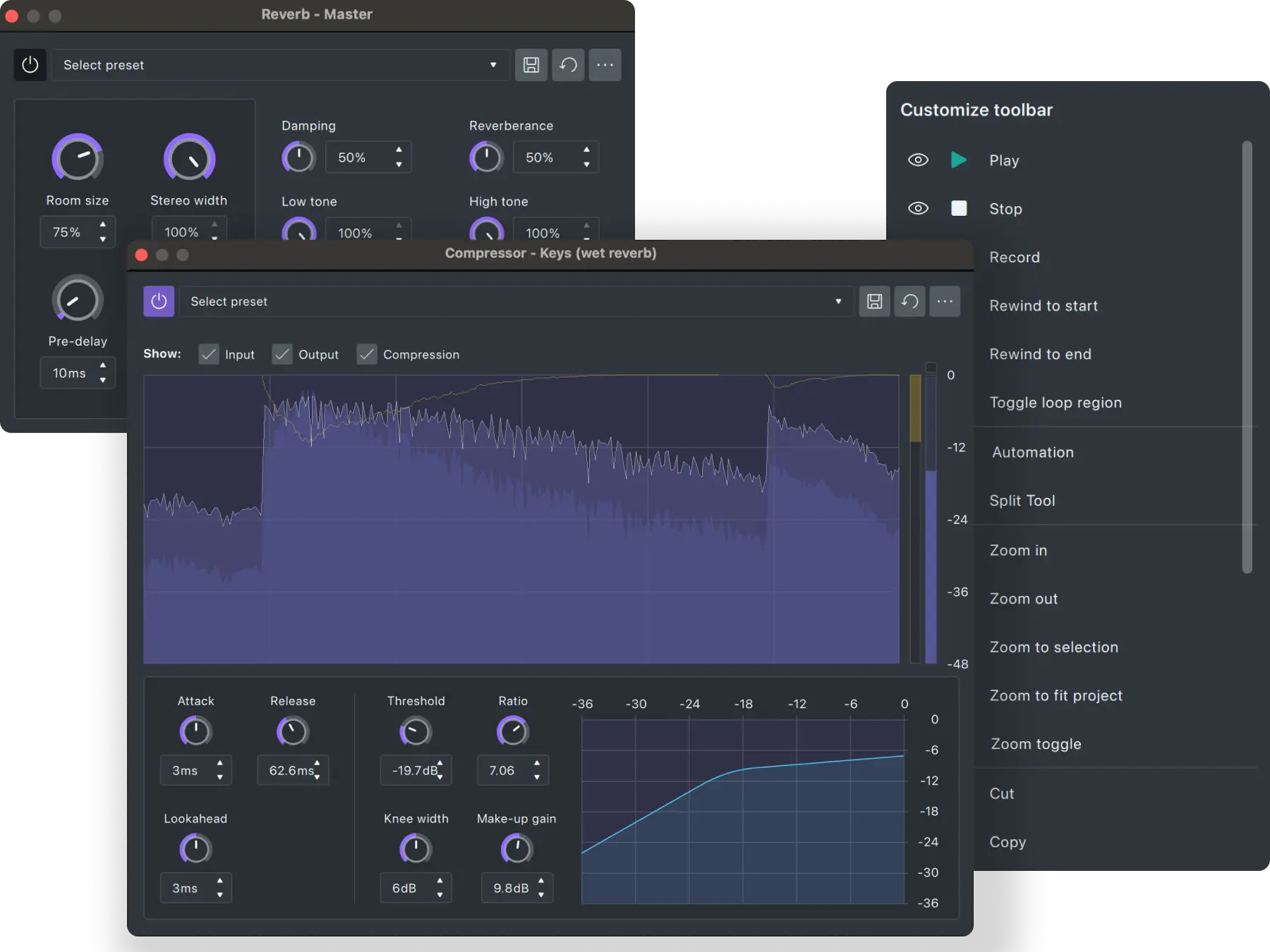Toggle the Compressor plugin power button
Image resolution: width=1270 pixels, height=952 pixels.
coord(159,301)
